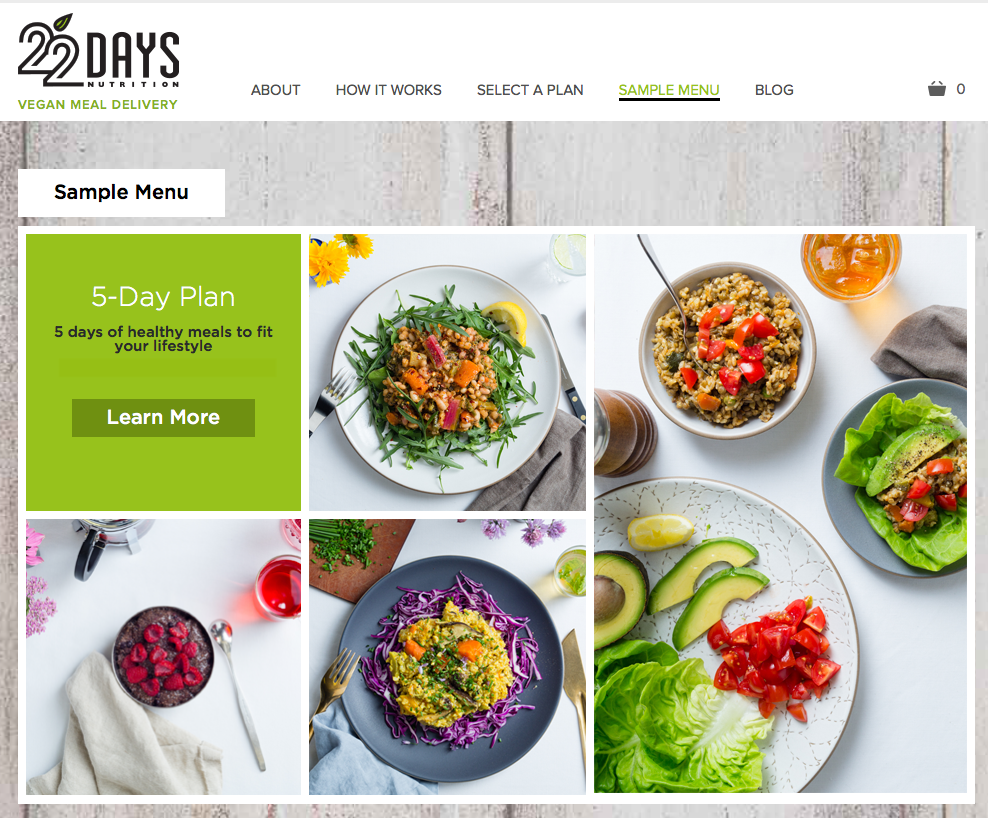Visit the Blog page

point(774,90)
